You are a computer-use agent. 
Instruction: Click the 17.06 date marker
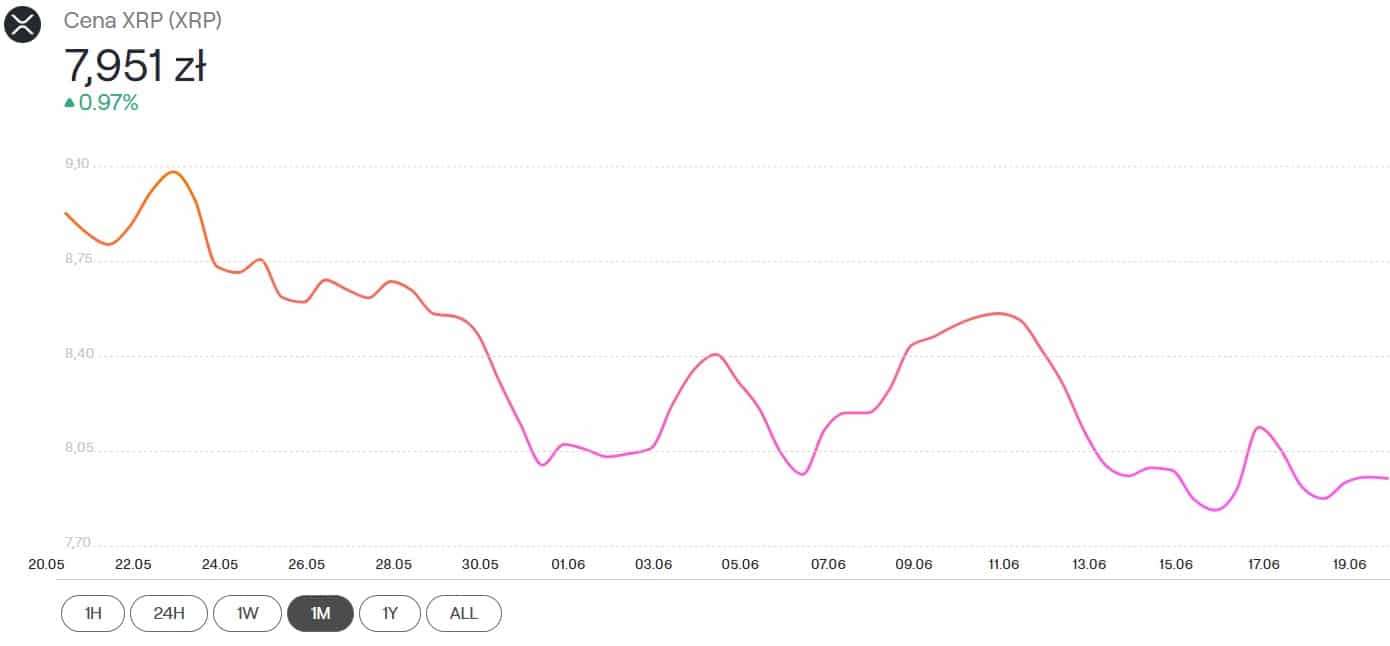[1263, 564]
